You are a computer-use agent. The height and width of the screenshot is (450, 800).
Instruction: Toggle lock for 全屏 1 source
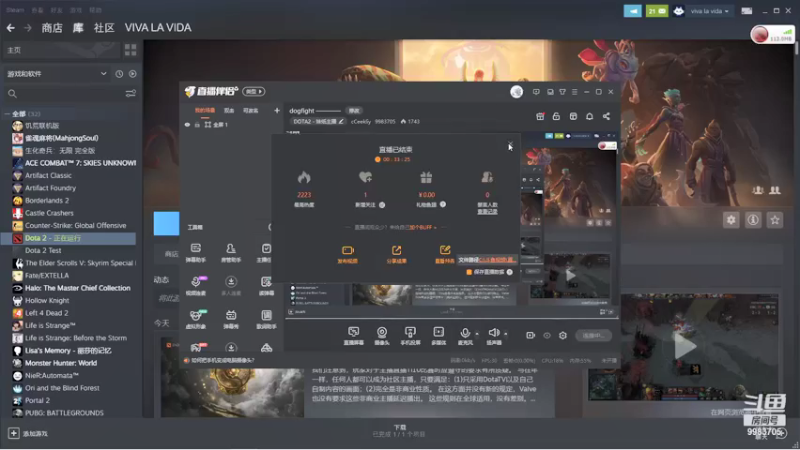[x=197, y=124]
